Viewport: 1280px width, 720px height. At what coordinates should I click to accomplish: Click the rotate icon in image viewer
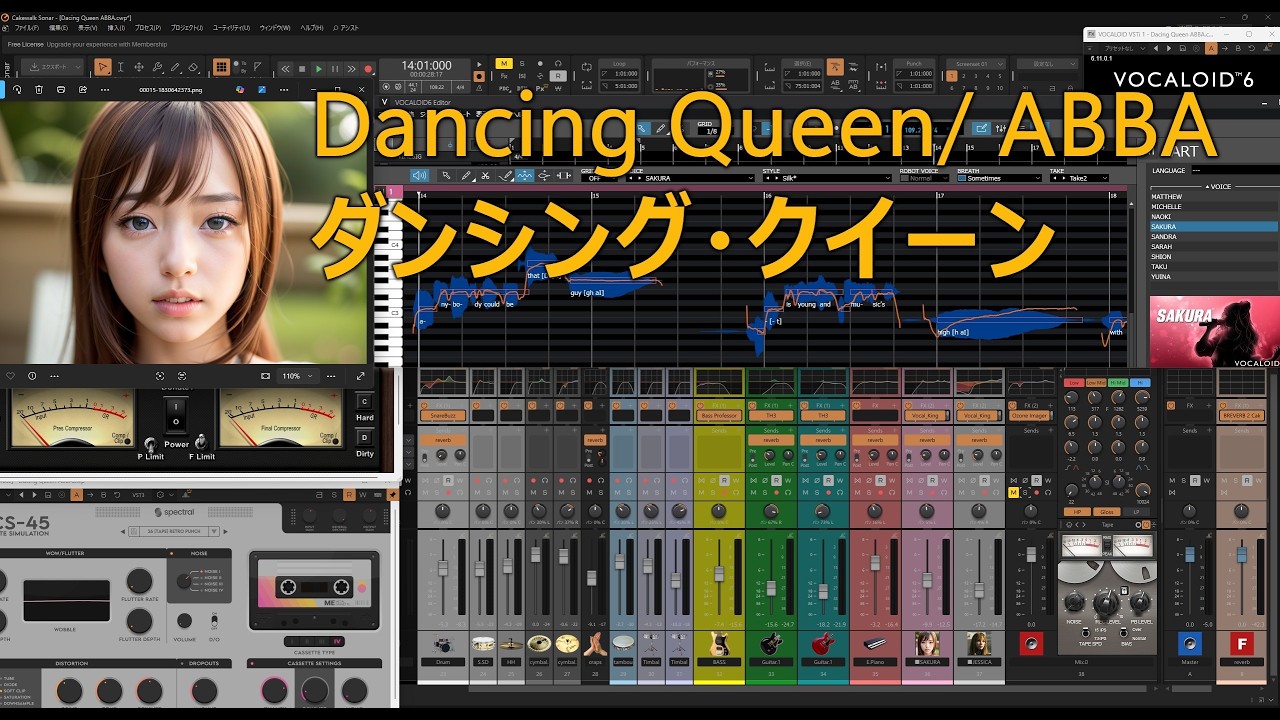click(17, 89)
